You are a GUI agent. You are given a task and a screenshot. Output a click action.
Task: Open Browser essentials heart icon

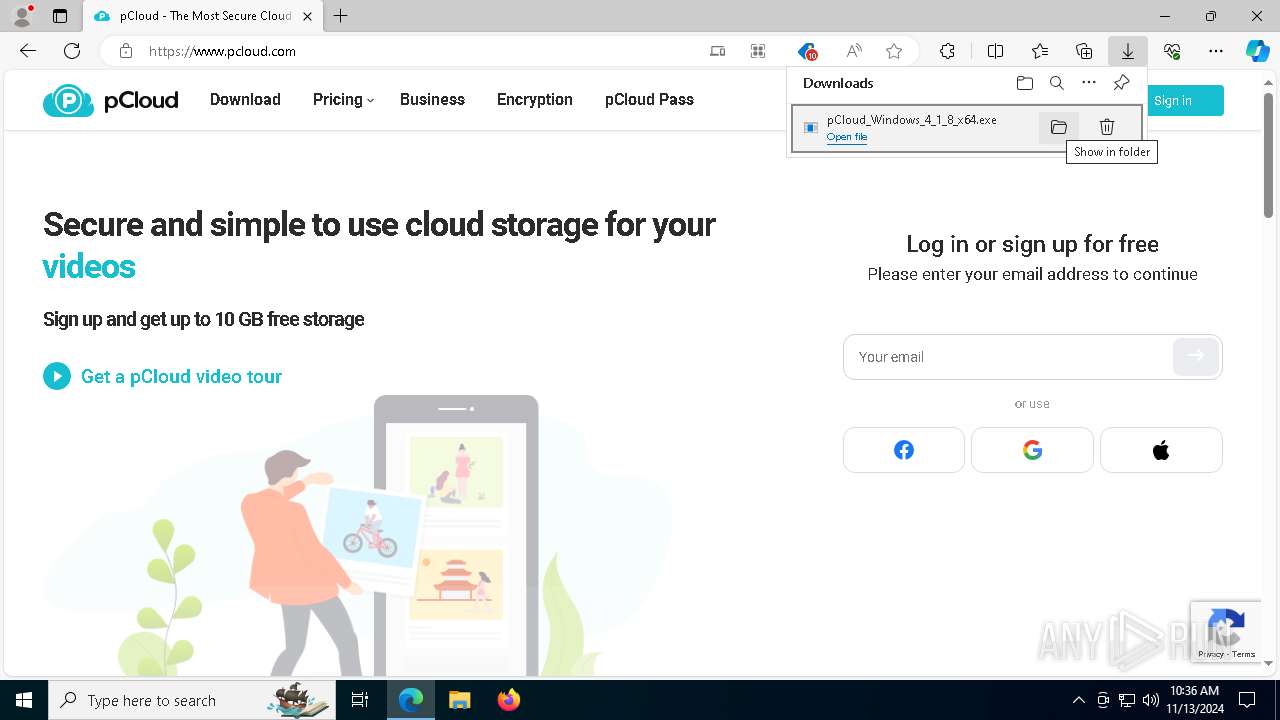[x=1172, y=51]
